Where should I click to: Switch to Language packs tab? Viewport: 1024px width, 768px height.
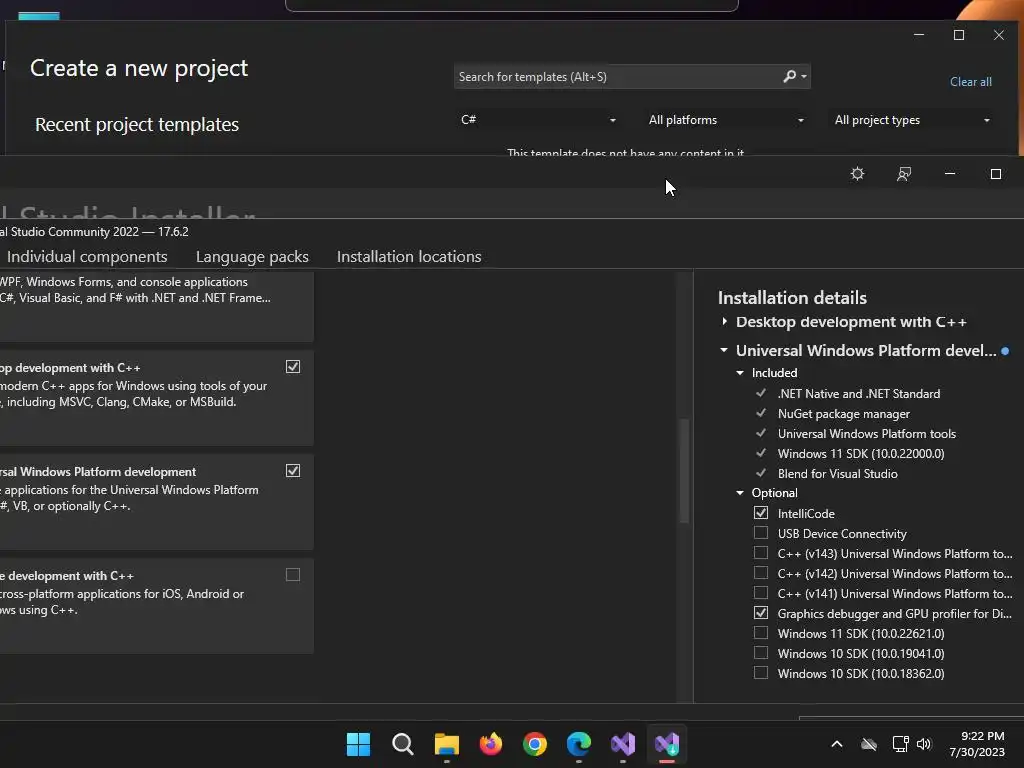[252, 257]
